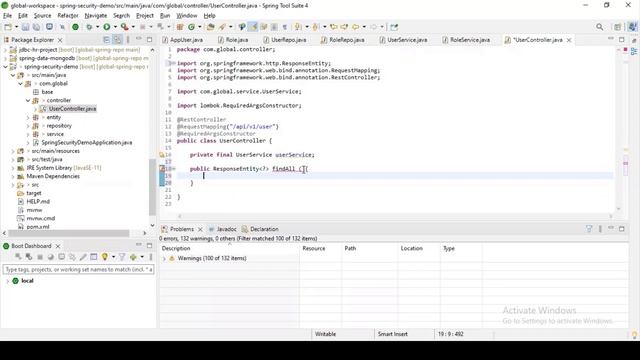
Task: Open the Project menu
Action: pyautogui.click(x=144, y=16)
